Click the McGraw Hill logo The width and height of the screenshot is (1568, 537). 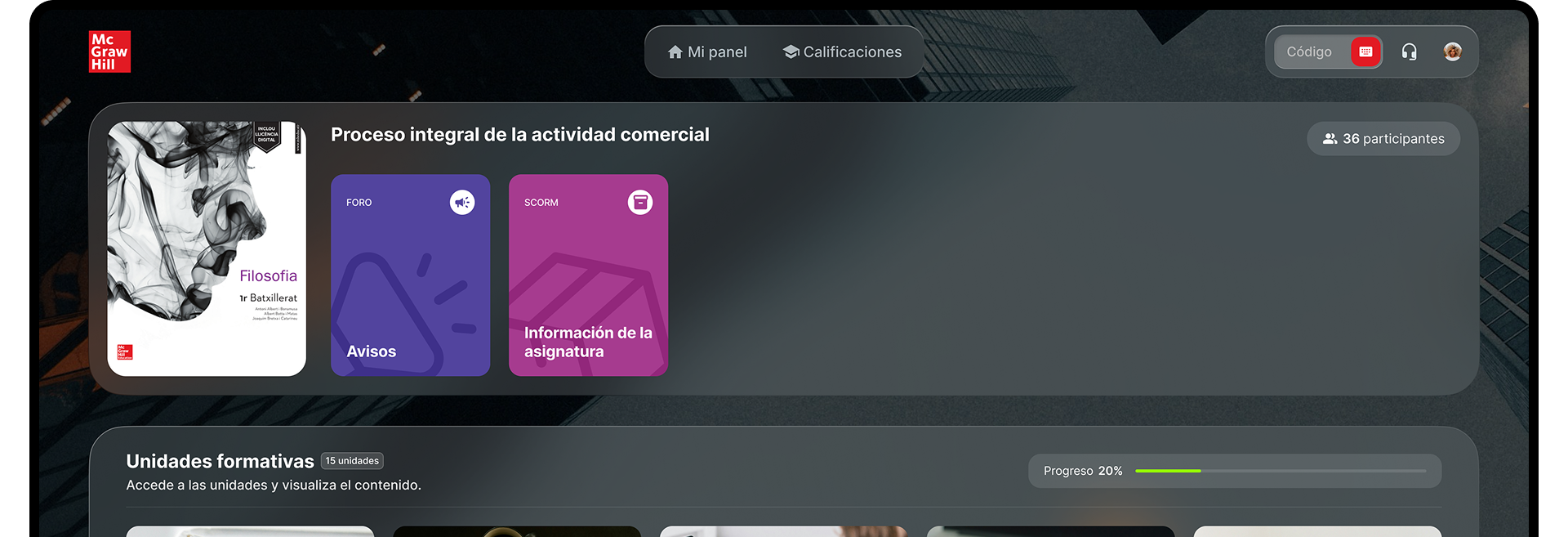(109, 51)
